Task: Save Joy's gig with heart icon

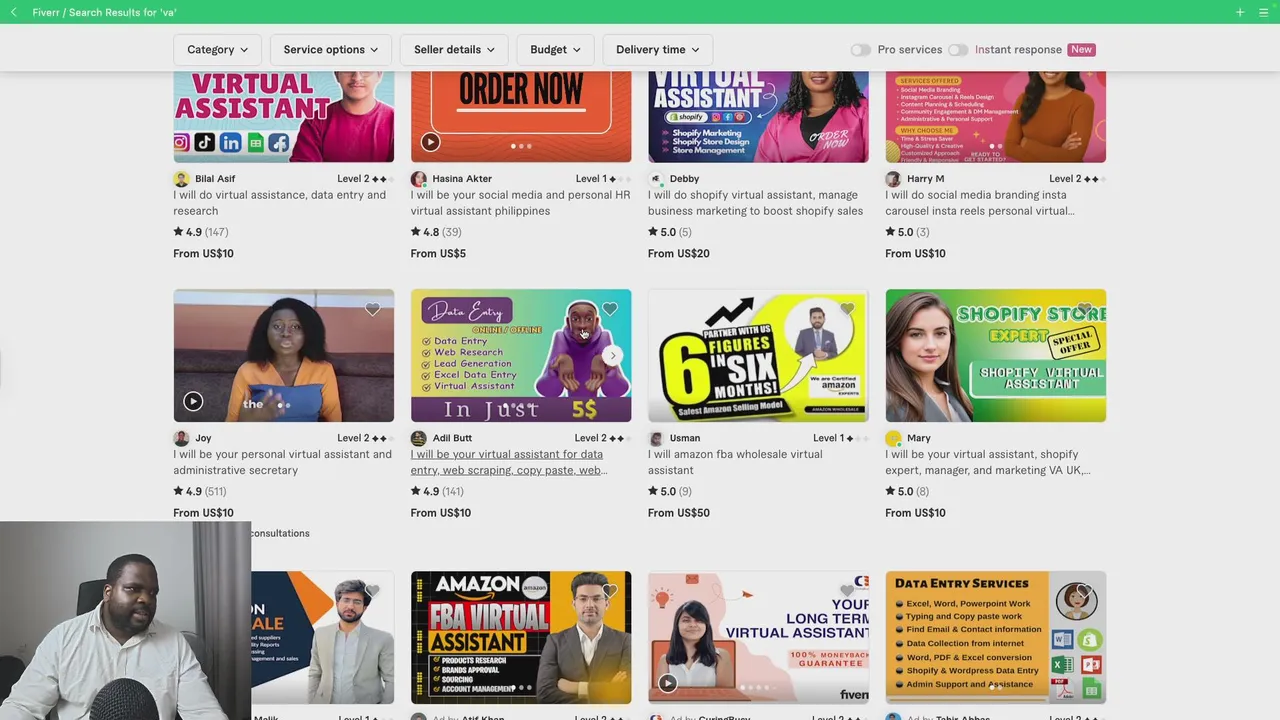Action: (x=372, y=309)
